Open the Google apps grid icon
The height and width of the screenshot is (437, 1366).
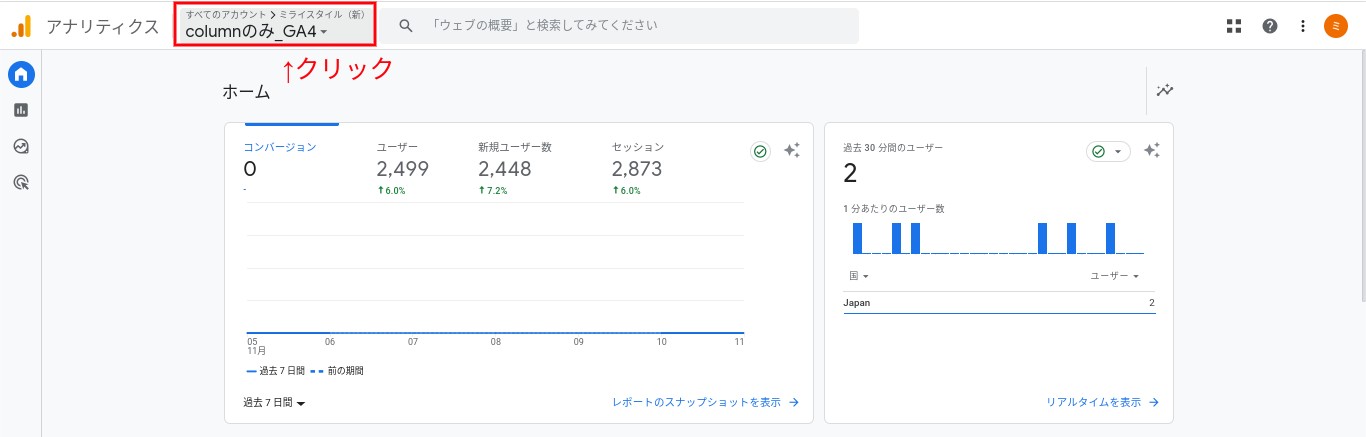click(x=1234, y=26)
